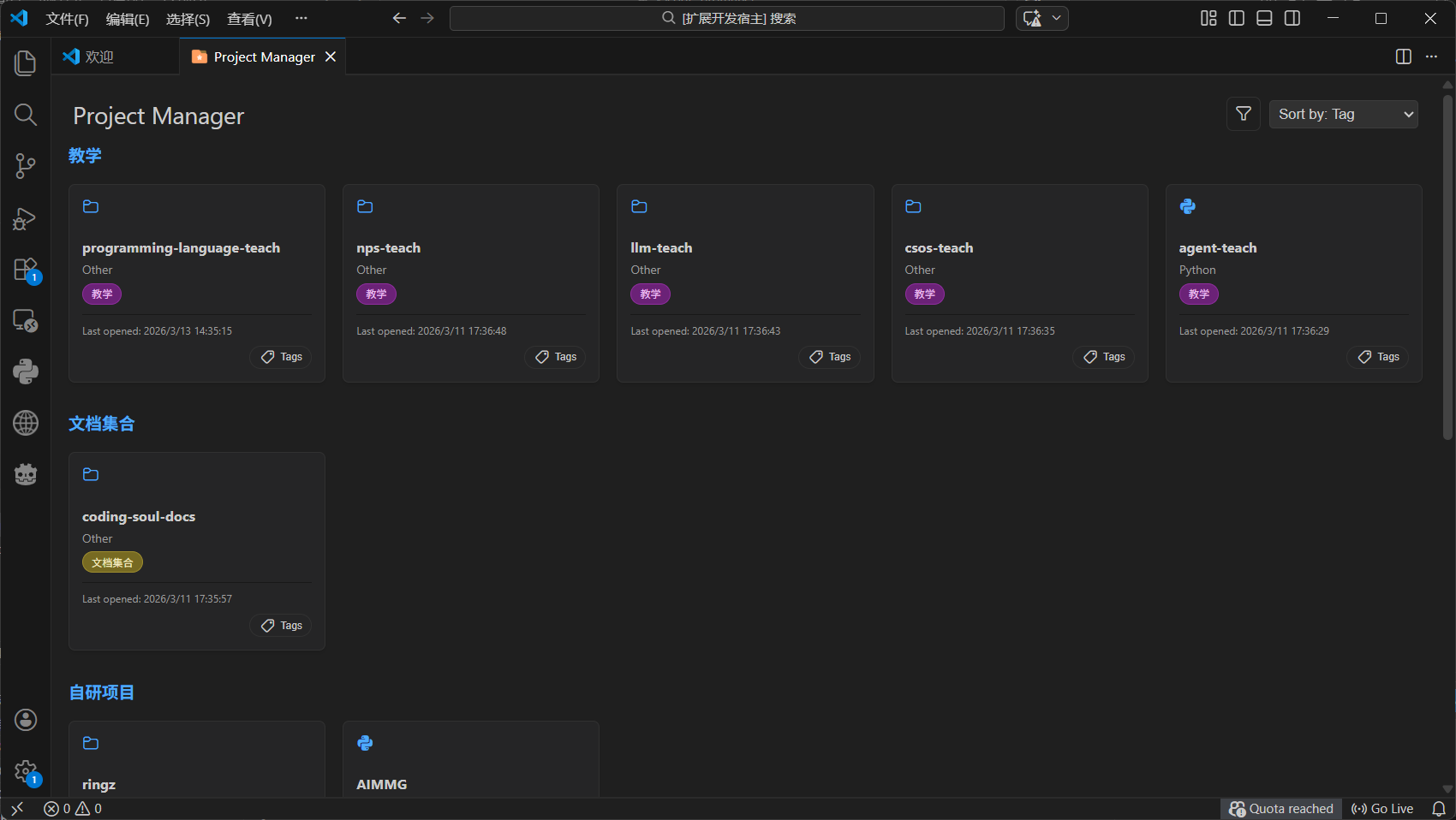The height and width of the screenshot is (820, 1456).
Task: Open the Explorer view in activity bar
Action: (26, 62)
